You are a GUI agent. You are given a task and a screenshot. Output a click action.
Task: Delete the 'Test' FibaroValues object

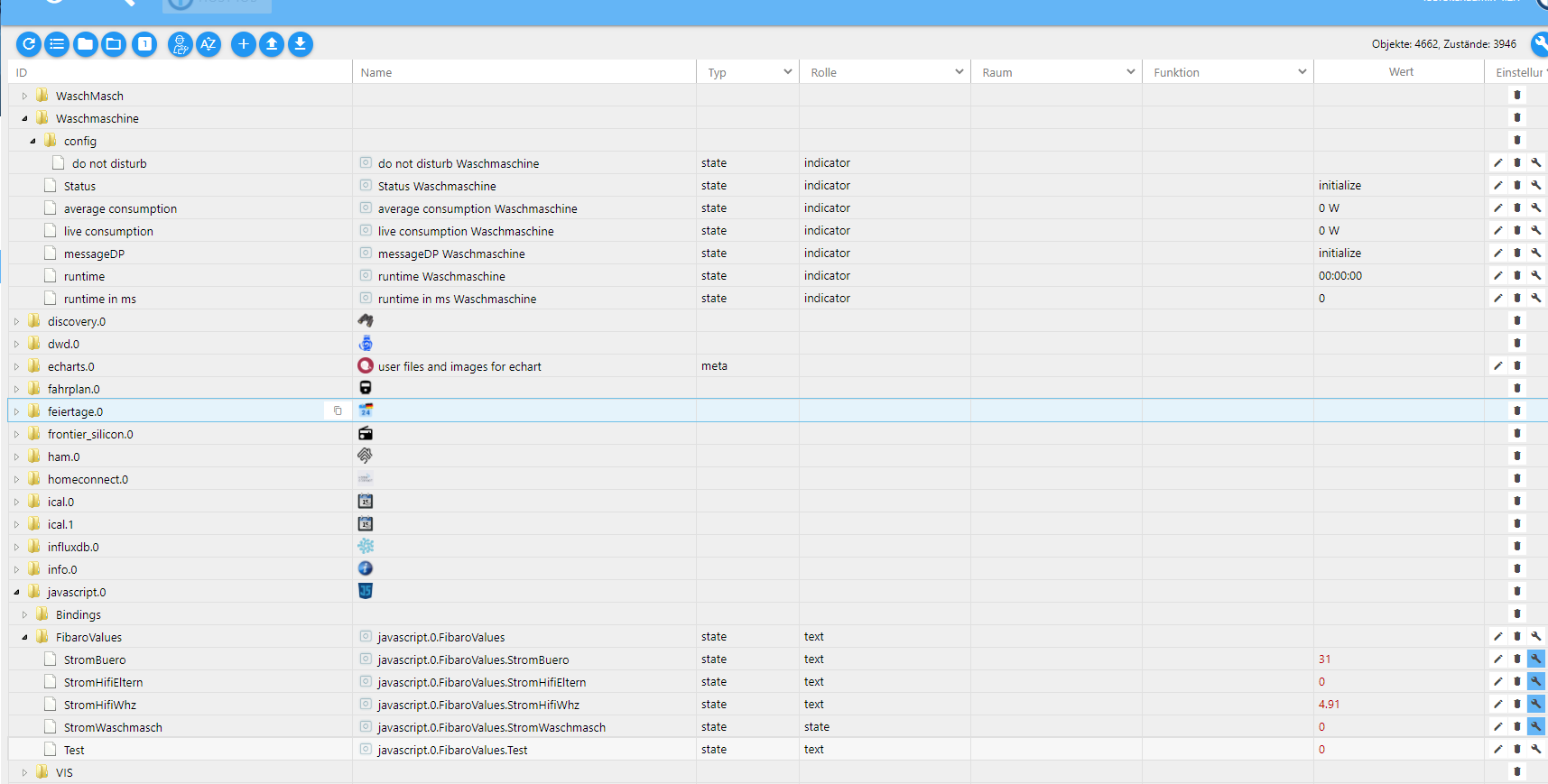pos(1517,750)
